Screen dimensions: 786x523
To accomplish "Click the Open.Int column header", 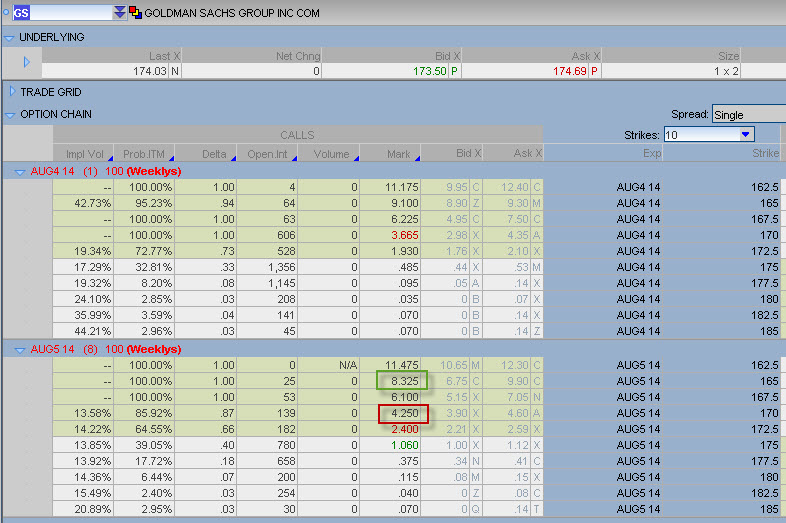I will (266, 154).
